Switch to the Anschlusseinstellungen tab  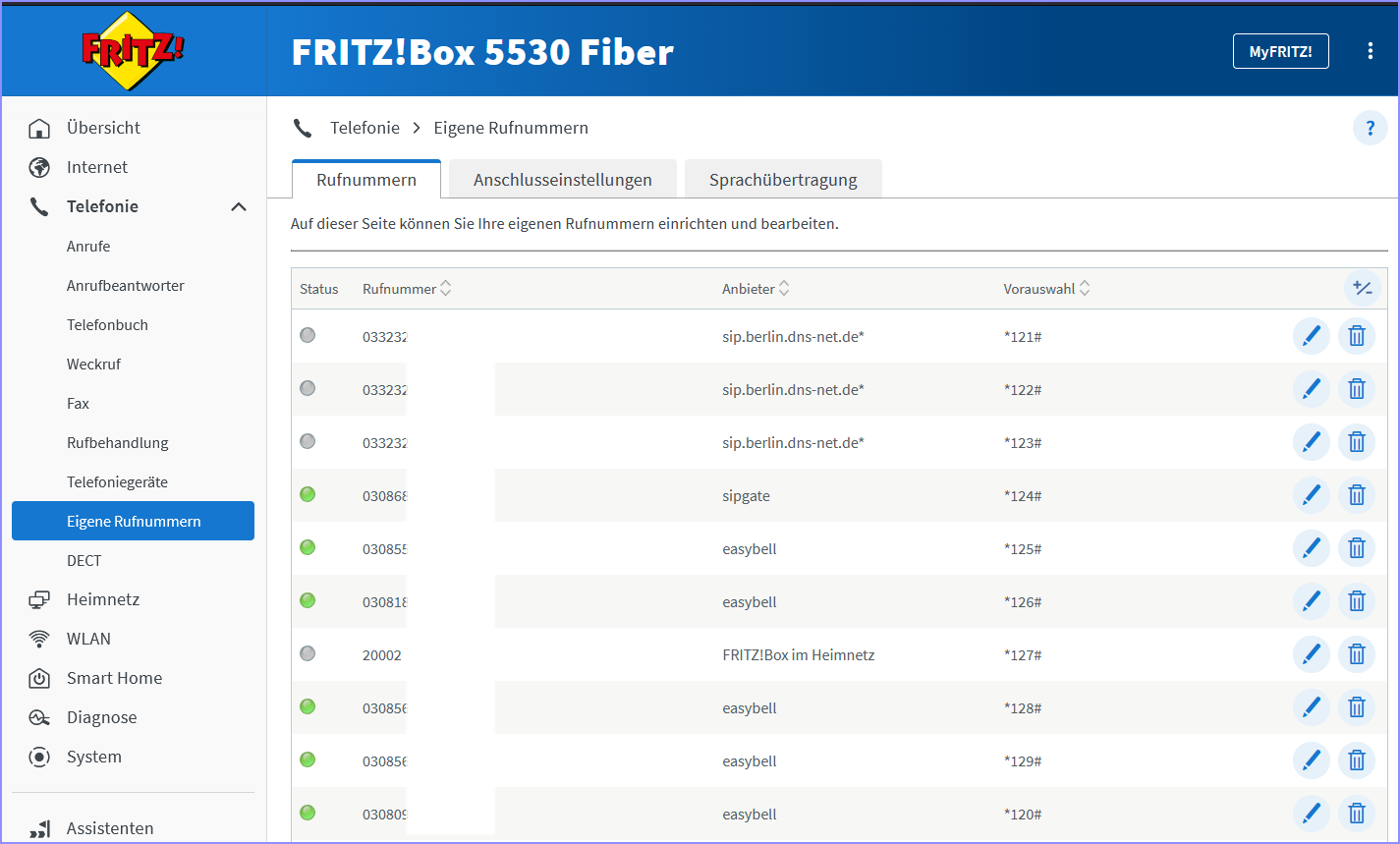click(x=563, y=180)
